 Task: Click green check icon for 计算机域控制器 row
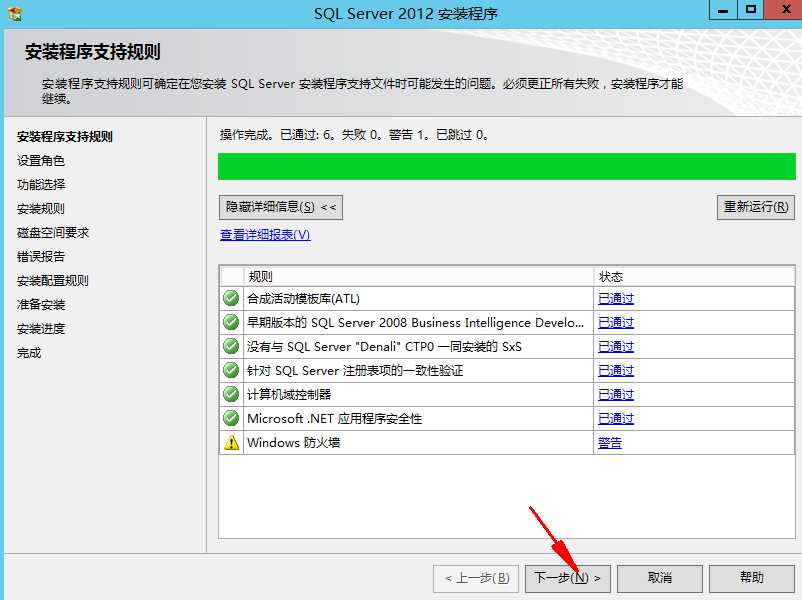click(231, 394)
